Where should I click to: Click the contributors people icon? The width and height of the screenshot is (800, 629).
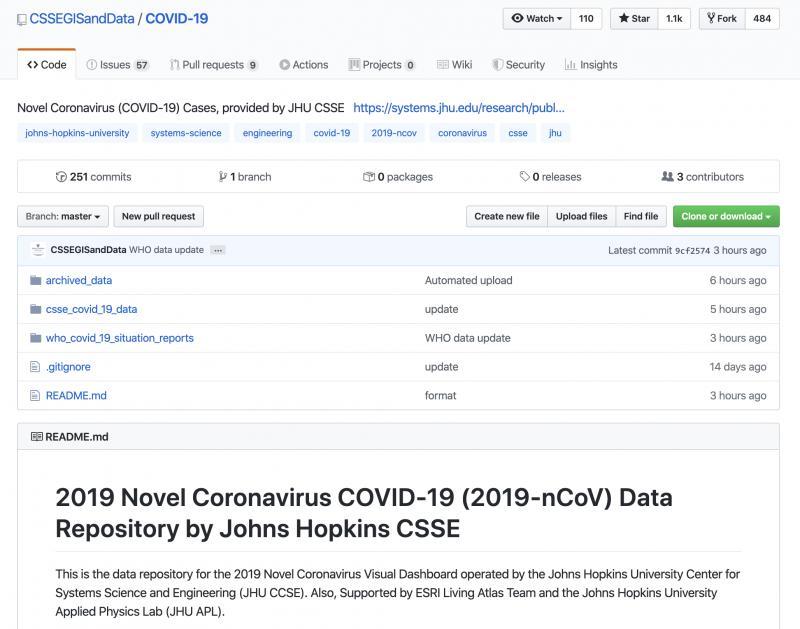point(667,177)
